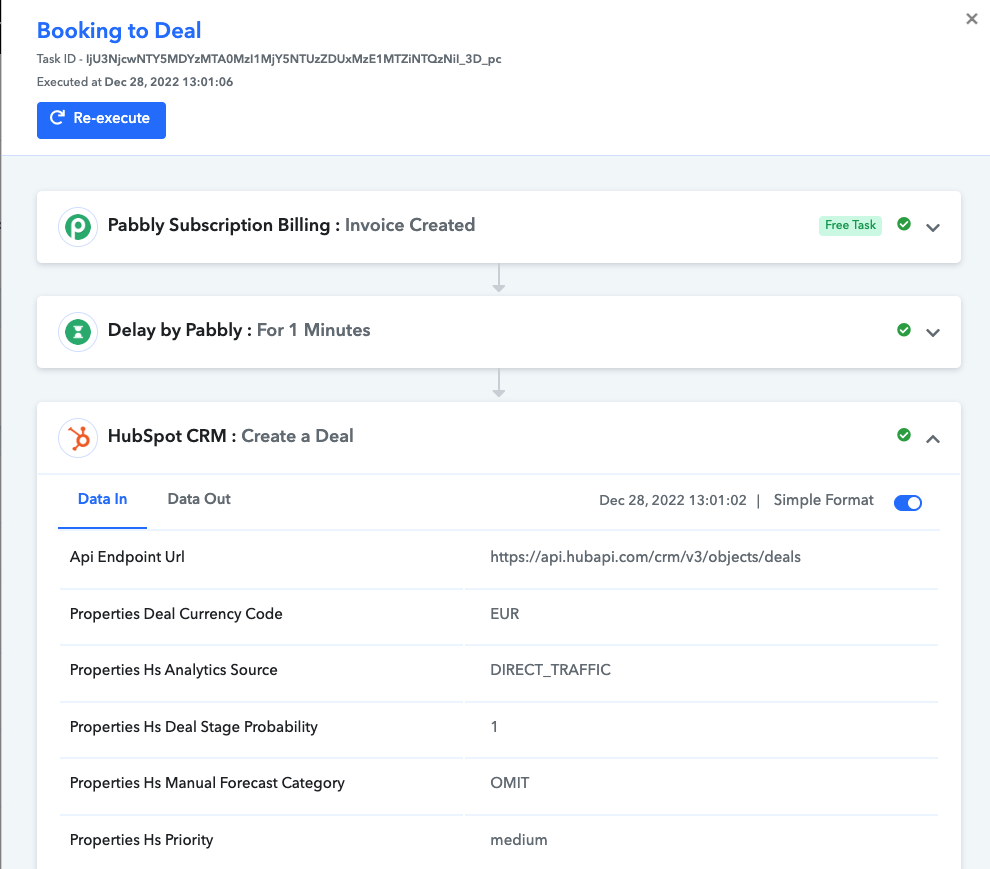The width and height of the screenshot is (990, 869).
Task: Click the Properties Hs Priority label
Action: [x=141, y=840]
